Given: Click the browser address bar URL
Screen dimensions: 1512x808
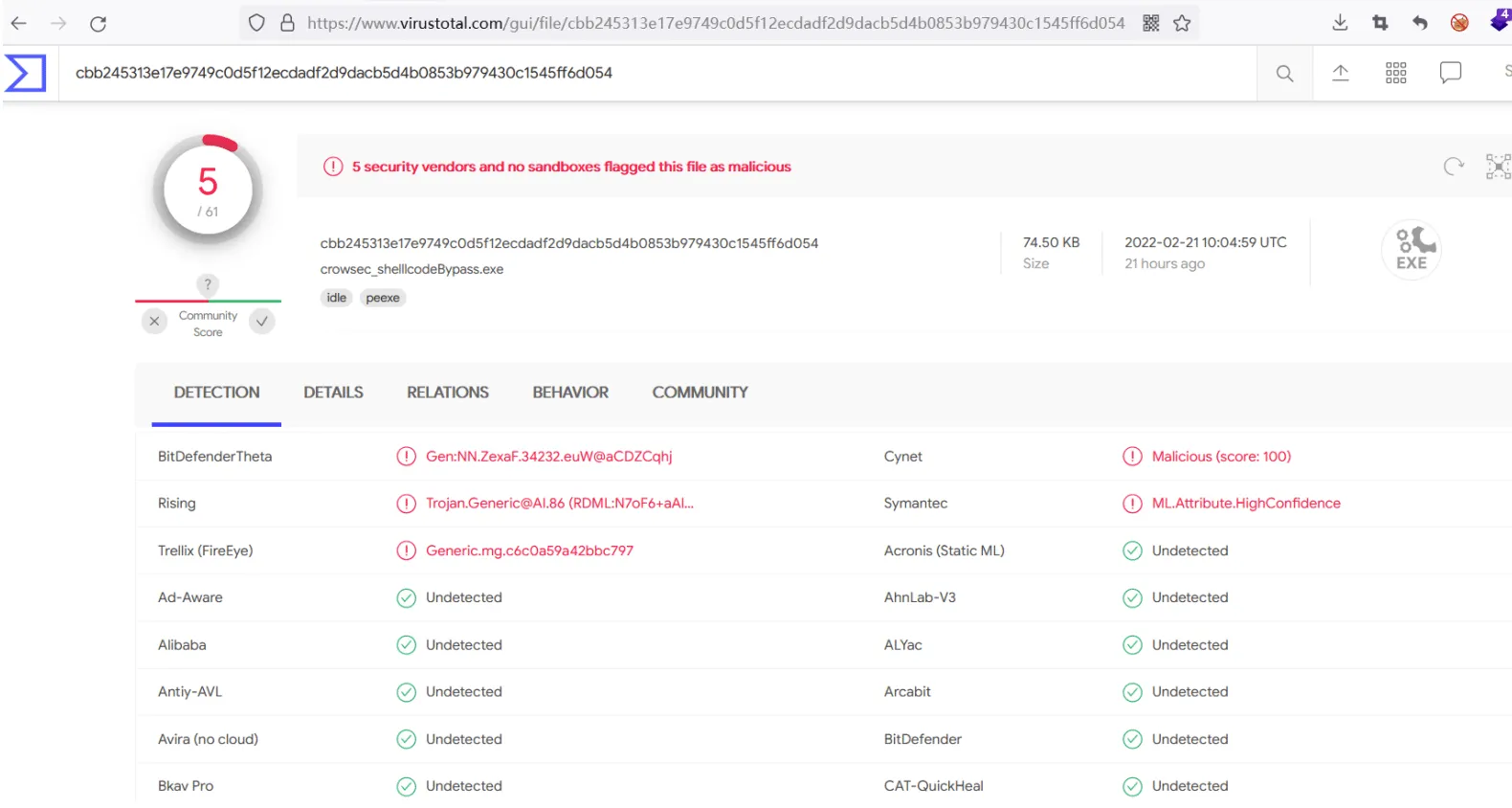Looking at the screenshot, I should [x=716, y=23].
